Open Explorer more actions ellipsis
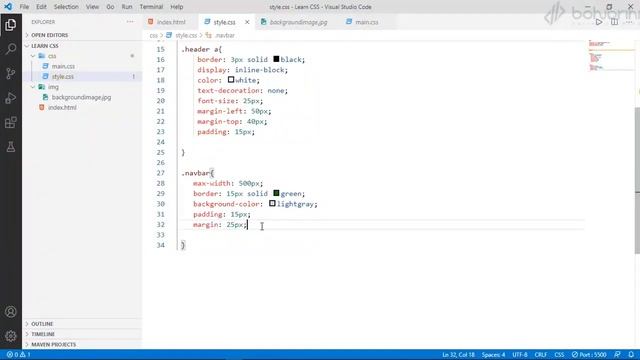Image resolution: width=640 pixels, height=360 pixels. [x=130, y=22]
